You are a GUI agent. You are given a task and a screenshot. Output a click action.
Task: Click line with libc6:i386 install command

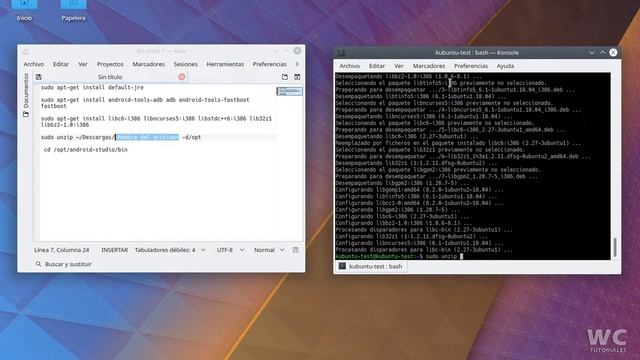[156, 122]
